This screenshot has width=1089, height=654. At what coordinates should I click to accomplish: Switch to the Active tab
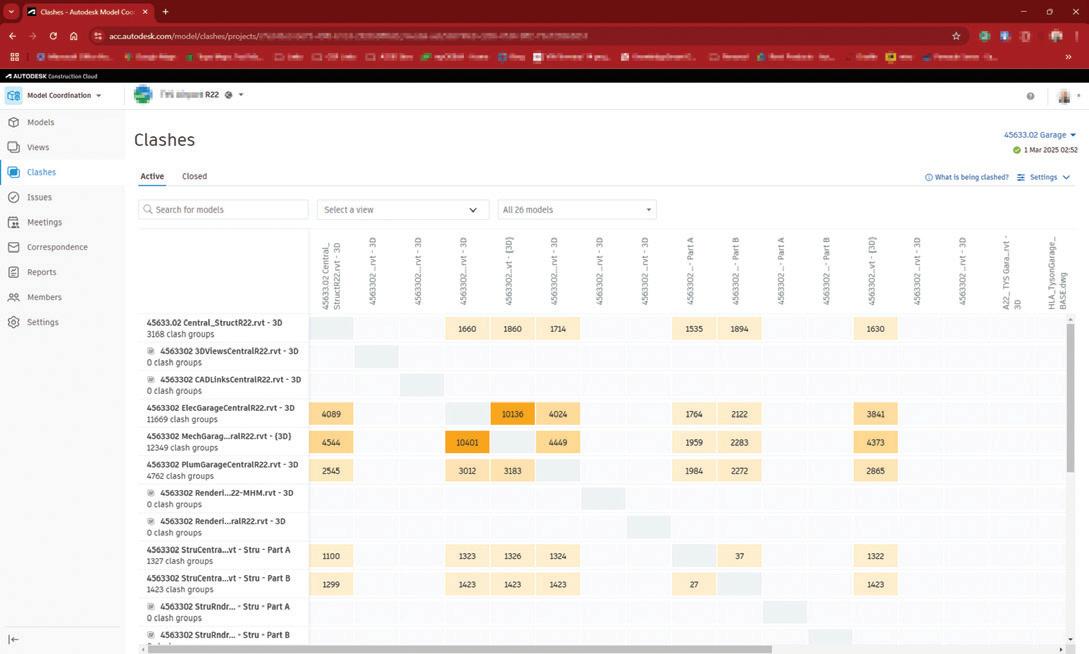pos(152,176)
